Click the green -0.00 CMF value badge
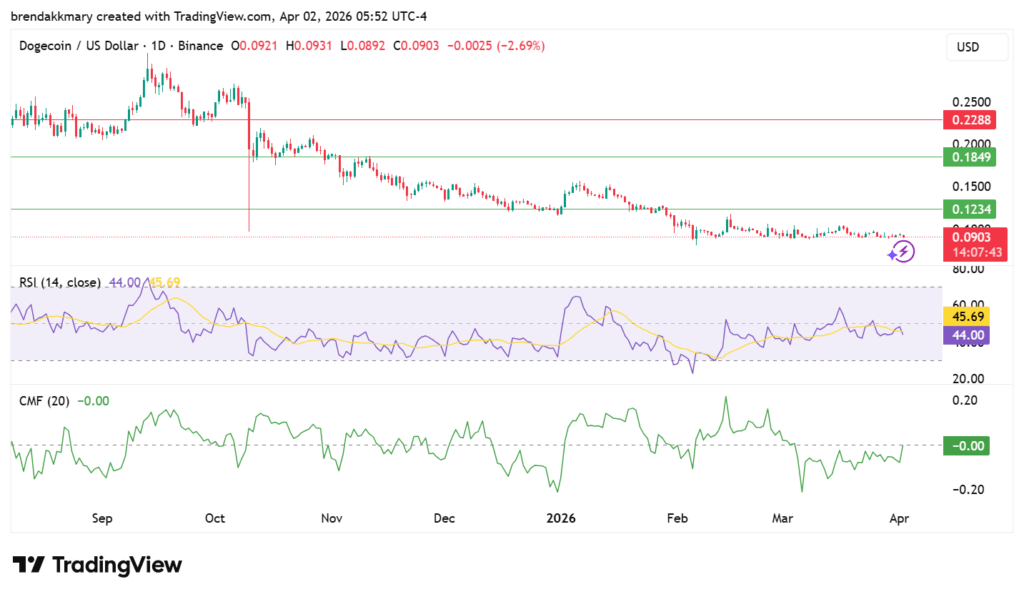 coord(966,446)
